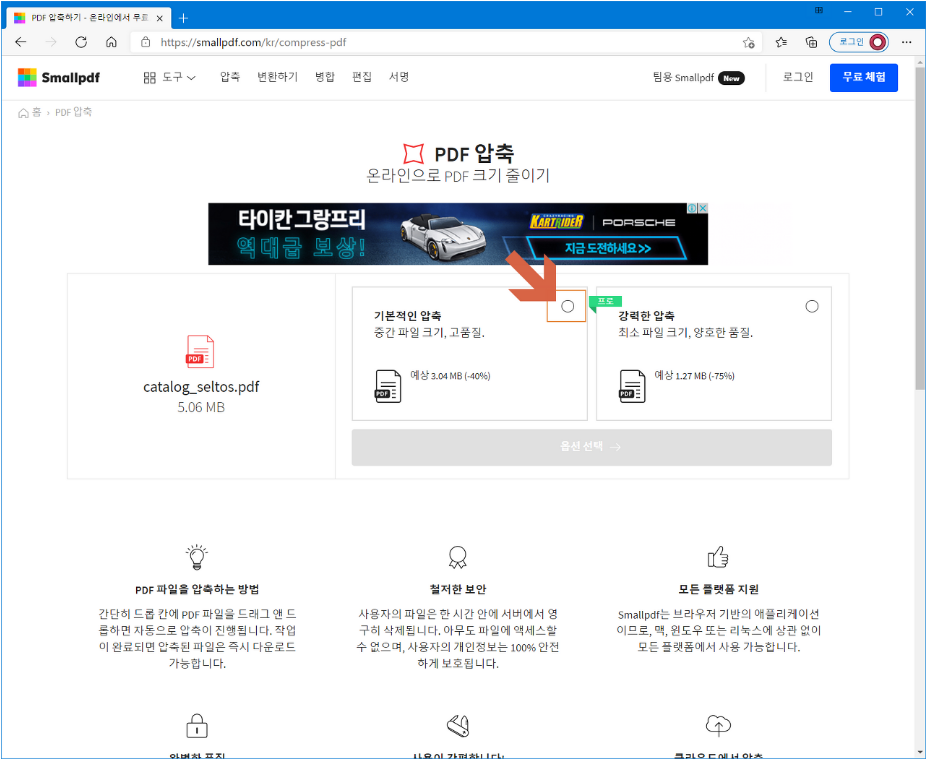Open the ad info icon on banner
The height and width of the screenshot is (759, 926).
click(x=692, y=208)
